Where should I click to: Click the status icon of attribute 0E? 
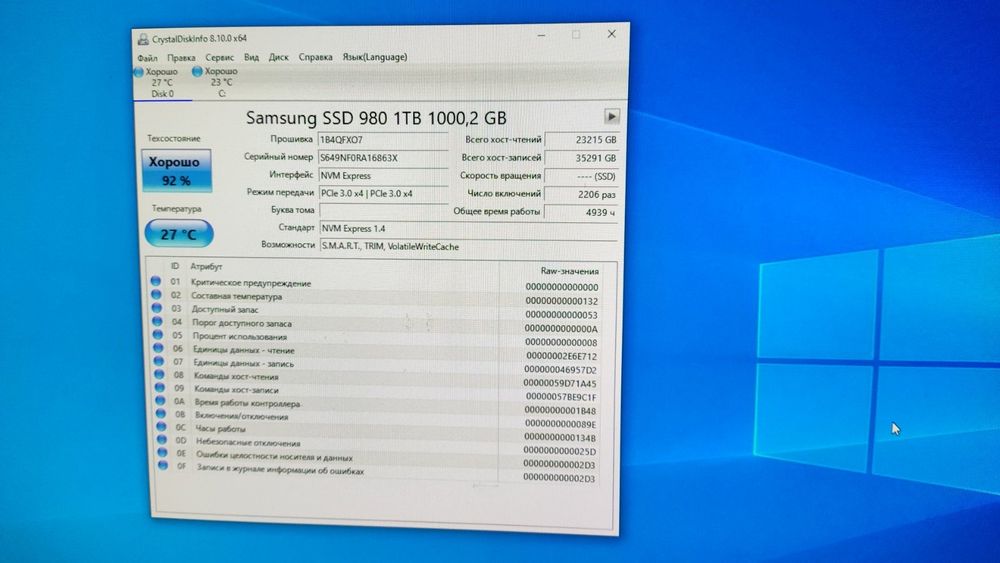[163, 453]
